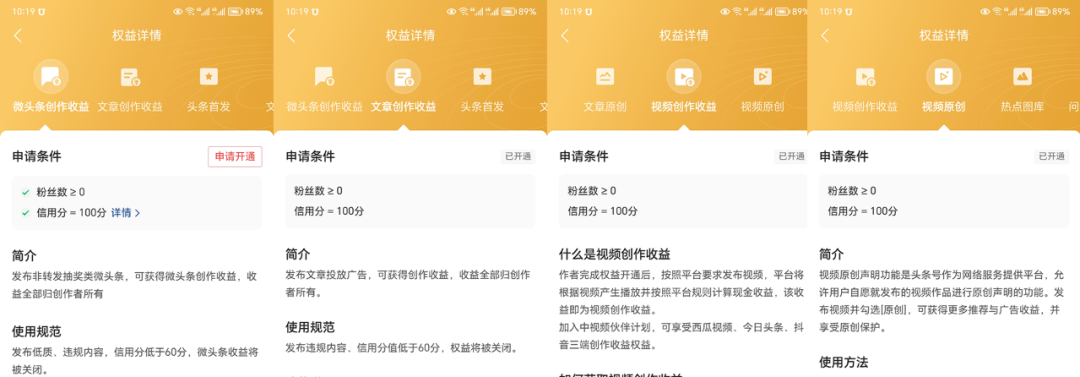Tap 简介 heading above 发布非转发抽奖类微头条
Viewport: 1080px width, 377px height.
coord(24,256)
